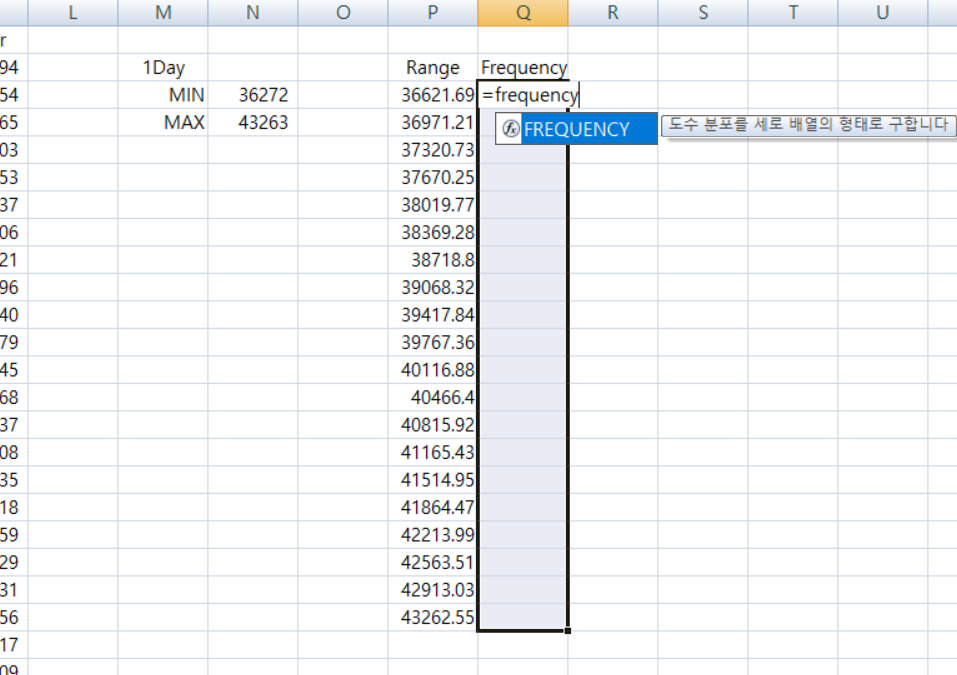Click range value 42913.03

[x=433, y=590]
